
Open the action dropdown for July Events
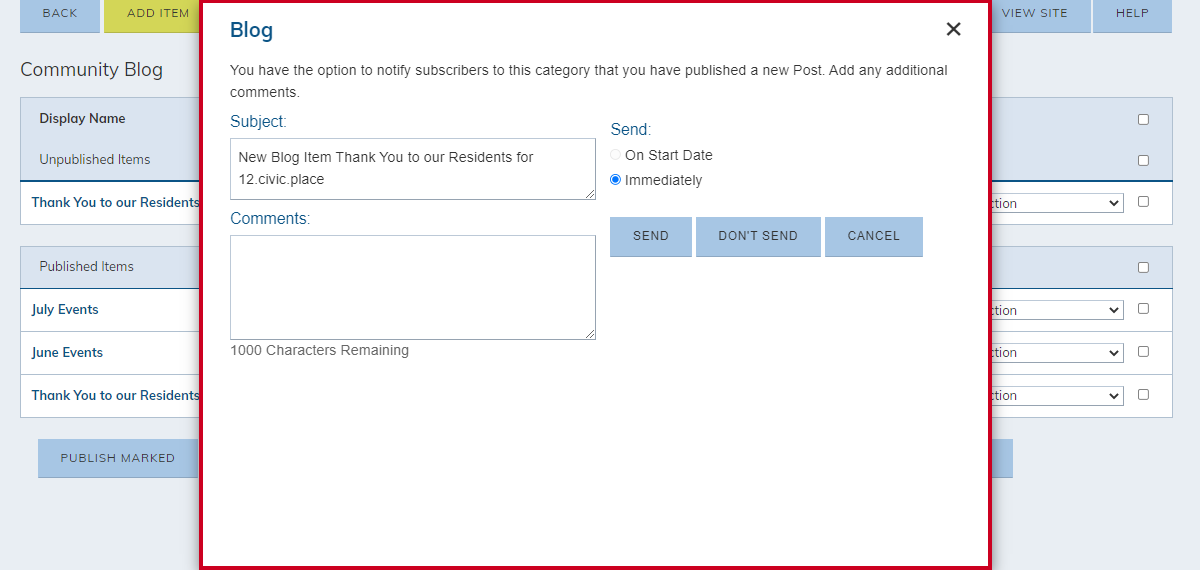coord(1056,310)
